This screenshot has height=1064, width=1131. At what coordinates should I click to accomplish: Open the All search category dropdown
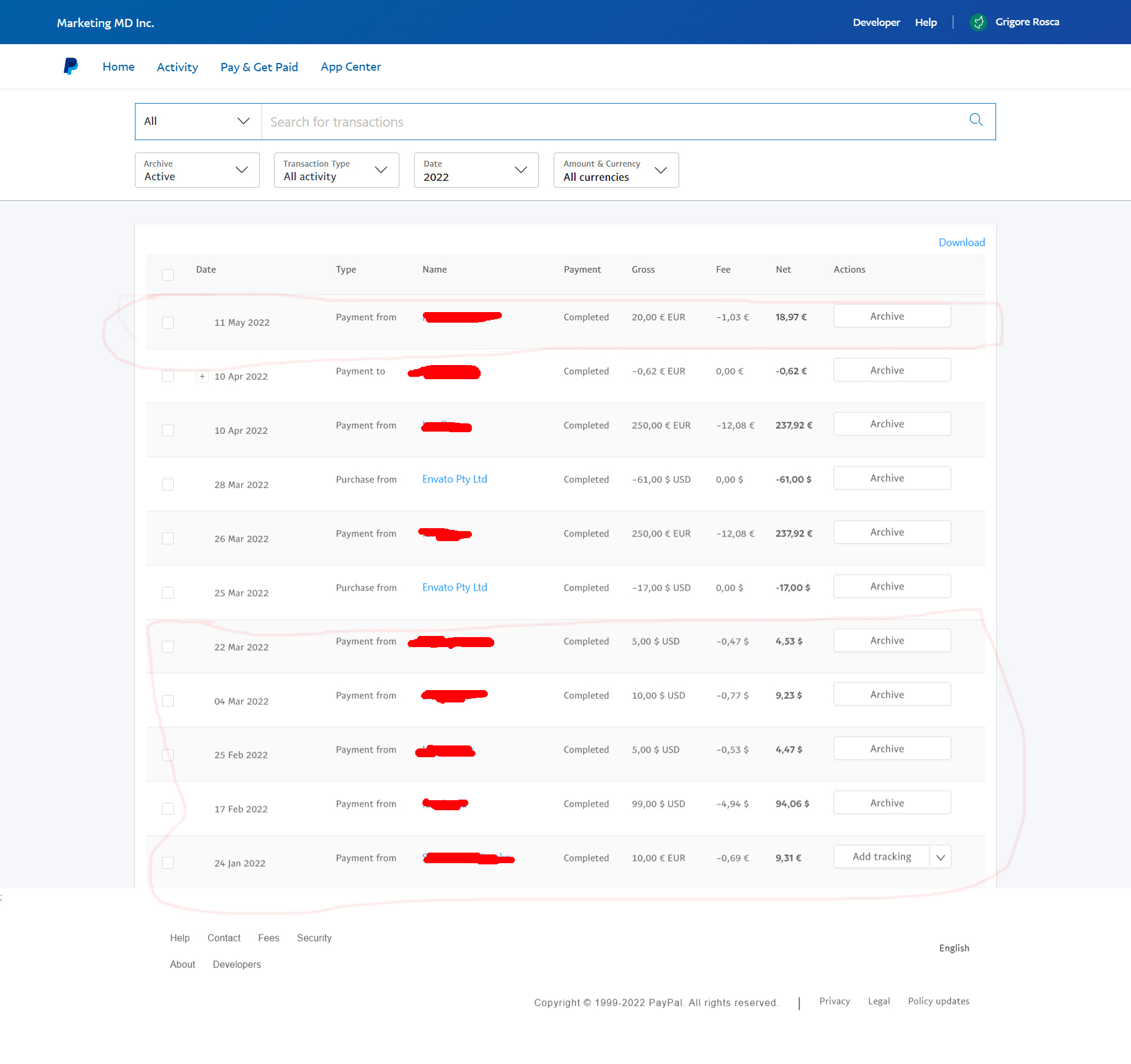(x=197, y=121)
